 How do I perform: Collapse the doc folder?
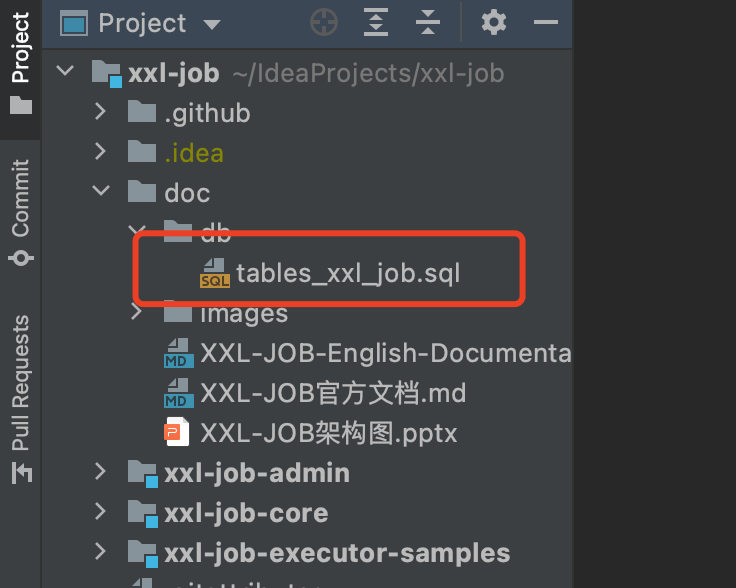pos(101,191)
